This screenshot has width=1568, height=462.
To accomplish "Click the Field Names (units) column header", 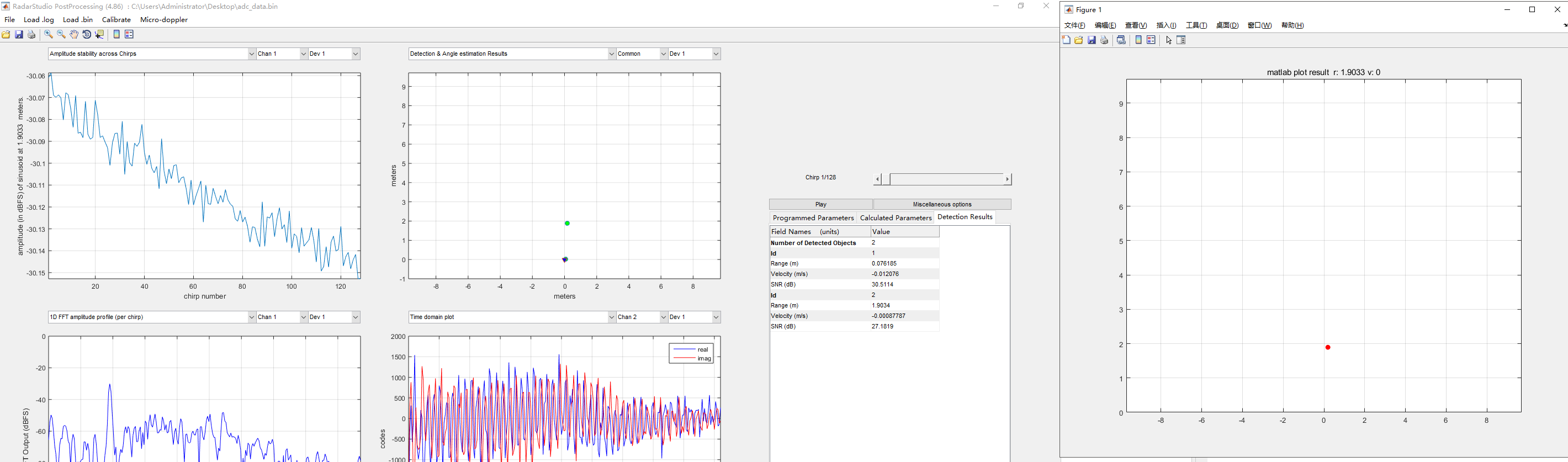I will [820, 232].
